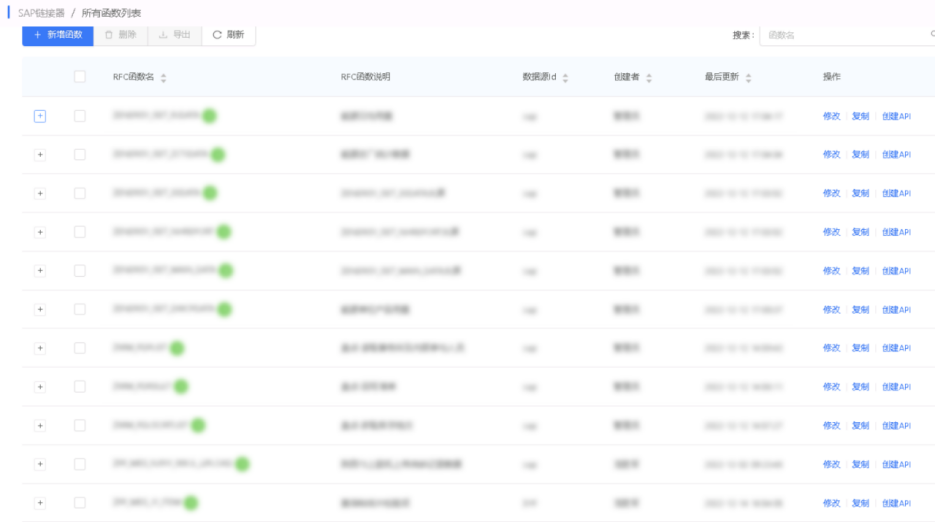935x523 pixels.
Task: Expand the ninth table row
Action: (x=40, y=425)
